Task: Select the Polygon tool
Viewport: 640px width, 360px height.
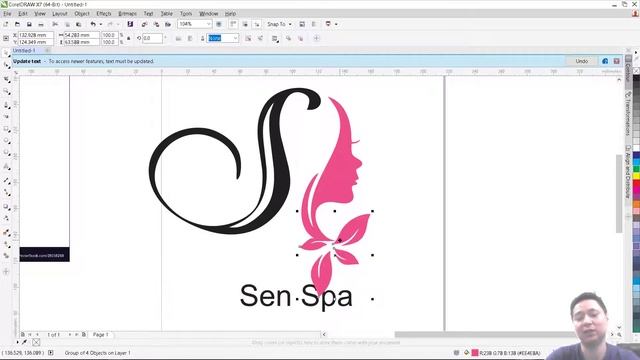Action: [x=6, y=153]
